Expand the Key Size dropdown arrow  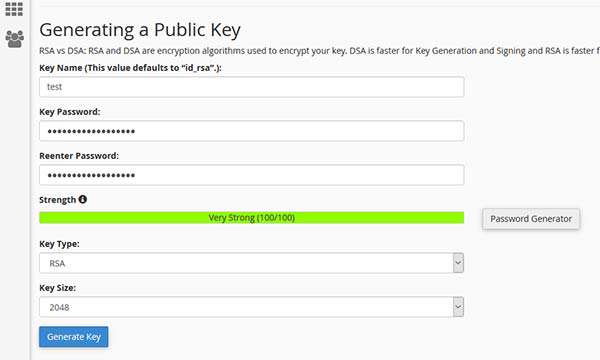click(x=458, y=307)
